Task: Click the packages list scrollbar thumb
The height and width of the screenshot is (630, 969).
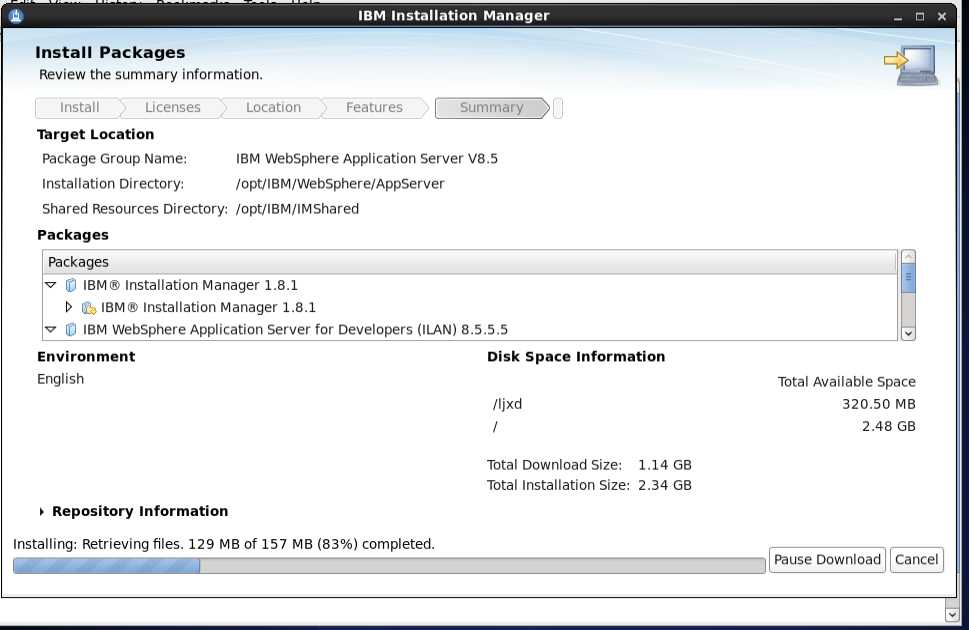Action: click(x=908, y=278)
